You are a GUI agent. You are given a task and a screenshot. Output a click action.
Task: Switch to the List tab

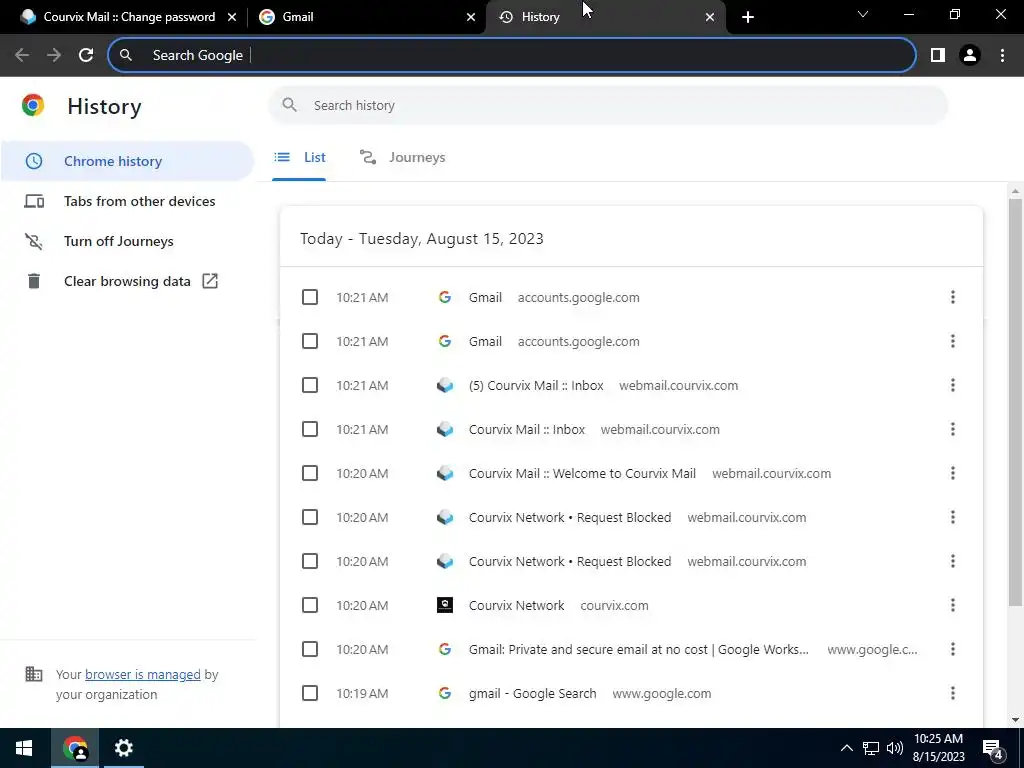point(299,157)
